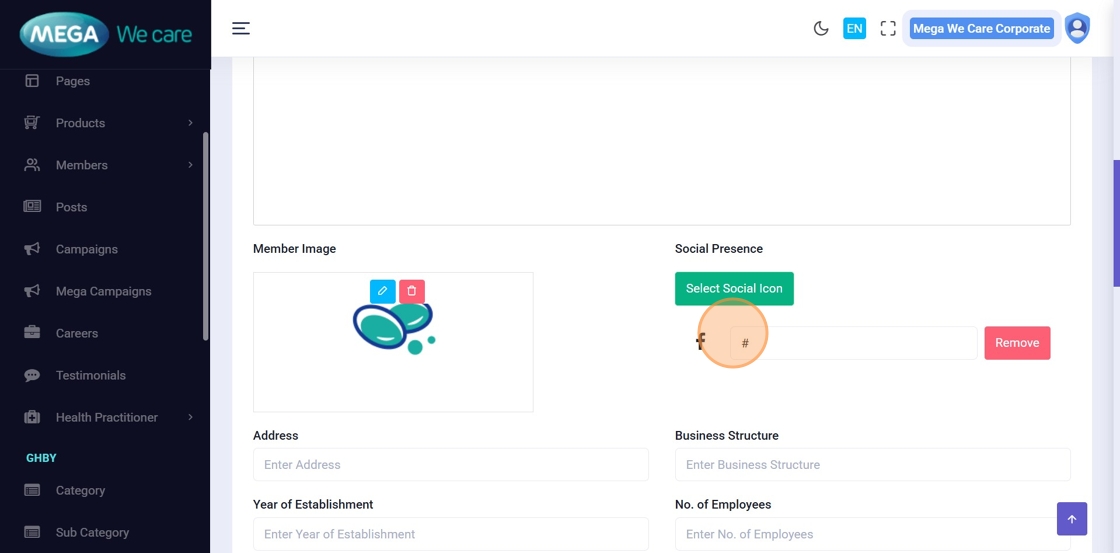This screenshot has width=1120, height=553.
Task: Expand the Health Practitioner submenu
Action: [x=190, y=417]
